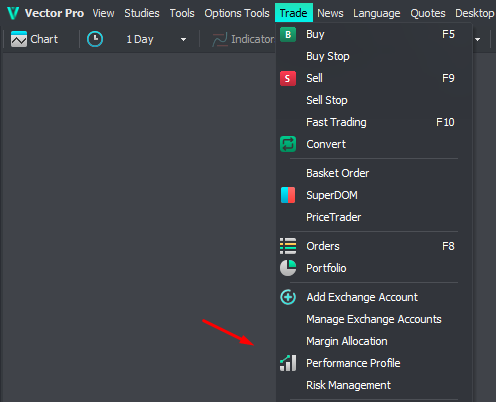496x402 pixels.
Task: Click the red Sell icon
Action: coord(288,78)
